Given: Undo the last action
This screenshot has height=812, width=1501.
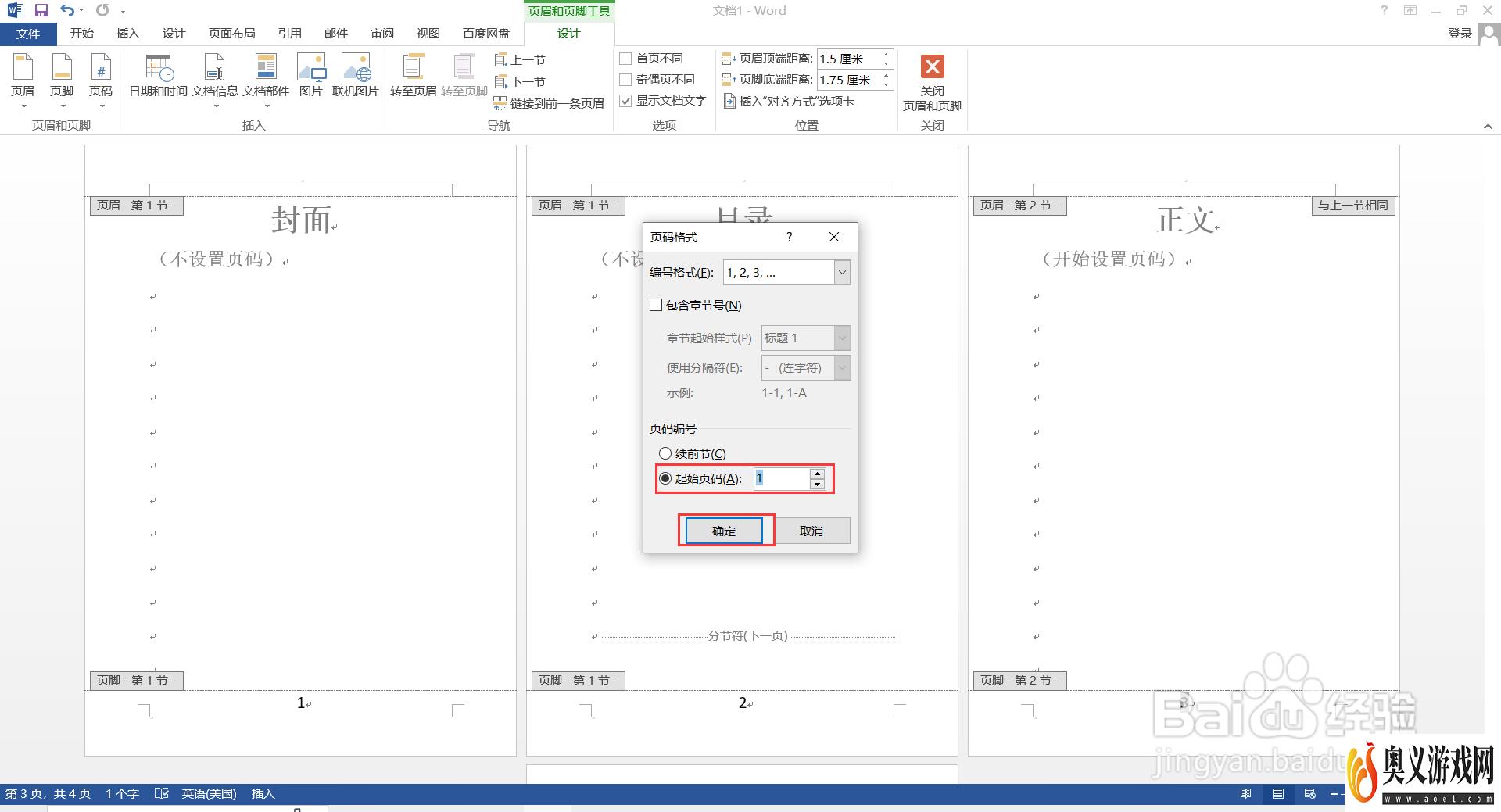Looking at the screenshot, I should click(x=68, y=10).
